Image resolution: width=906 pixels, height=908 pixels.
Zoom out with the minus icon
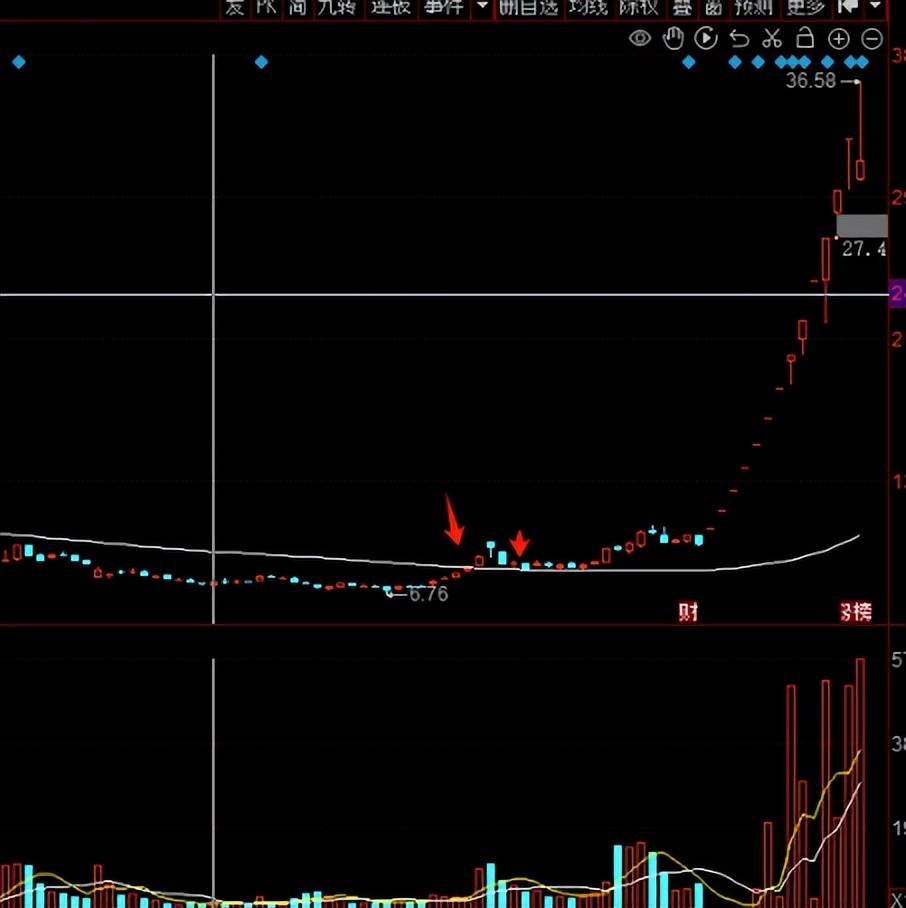(872, 39)
